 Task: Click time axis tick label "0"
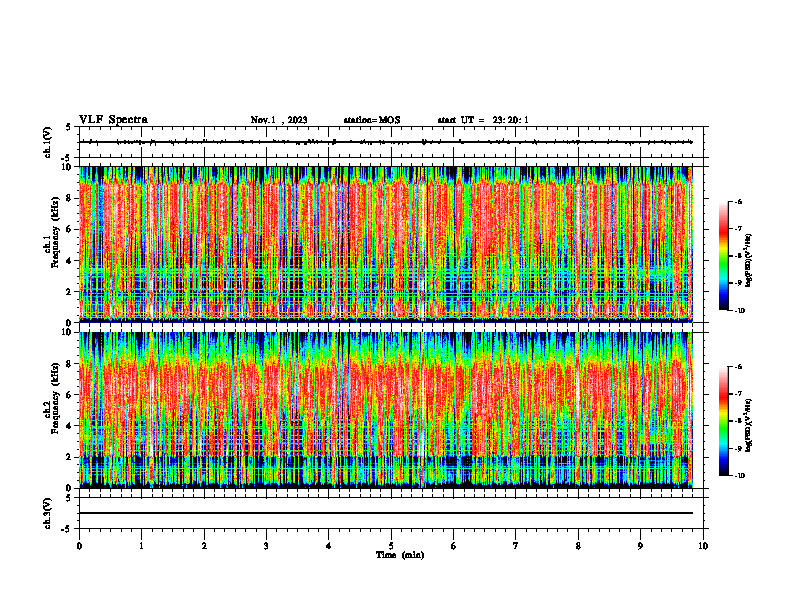point(79,546)
